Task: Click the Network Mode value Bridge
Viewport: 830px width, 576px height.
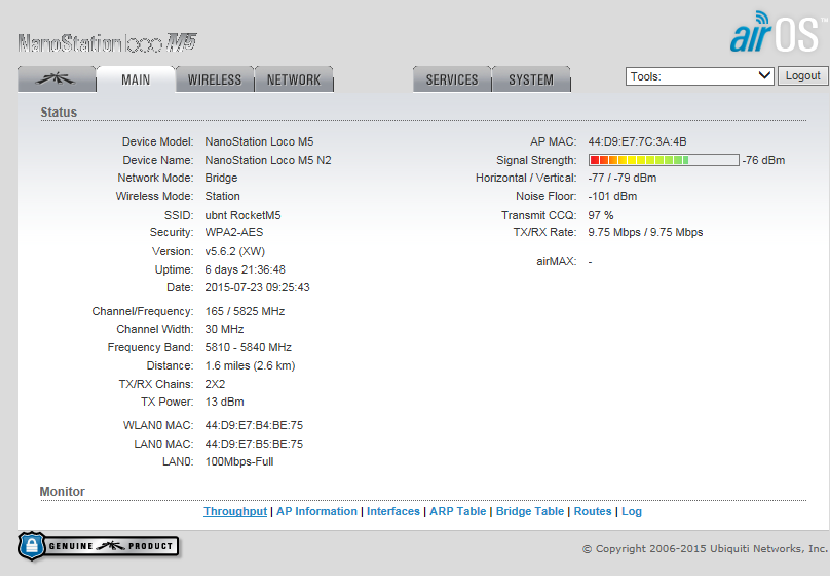Action: coord(221,178)
